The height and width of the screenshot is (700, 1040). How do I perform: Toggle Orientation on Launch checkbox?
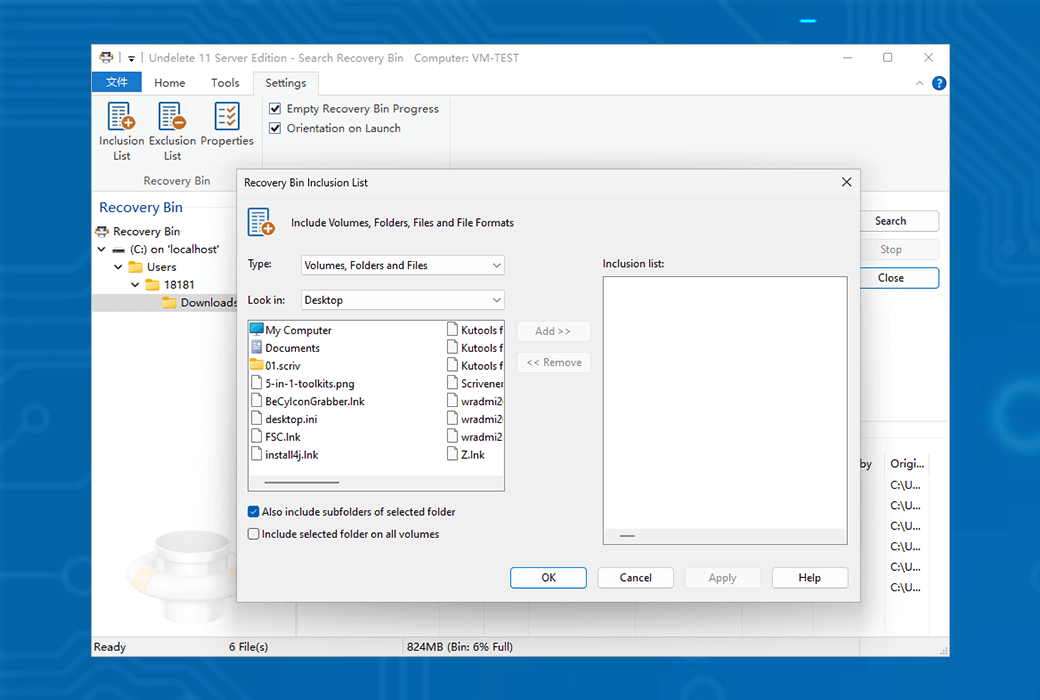coord(275,128)
